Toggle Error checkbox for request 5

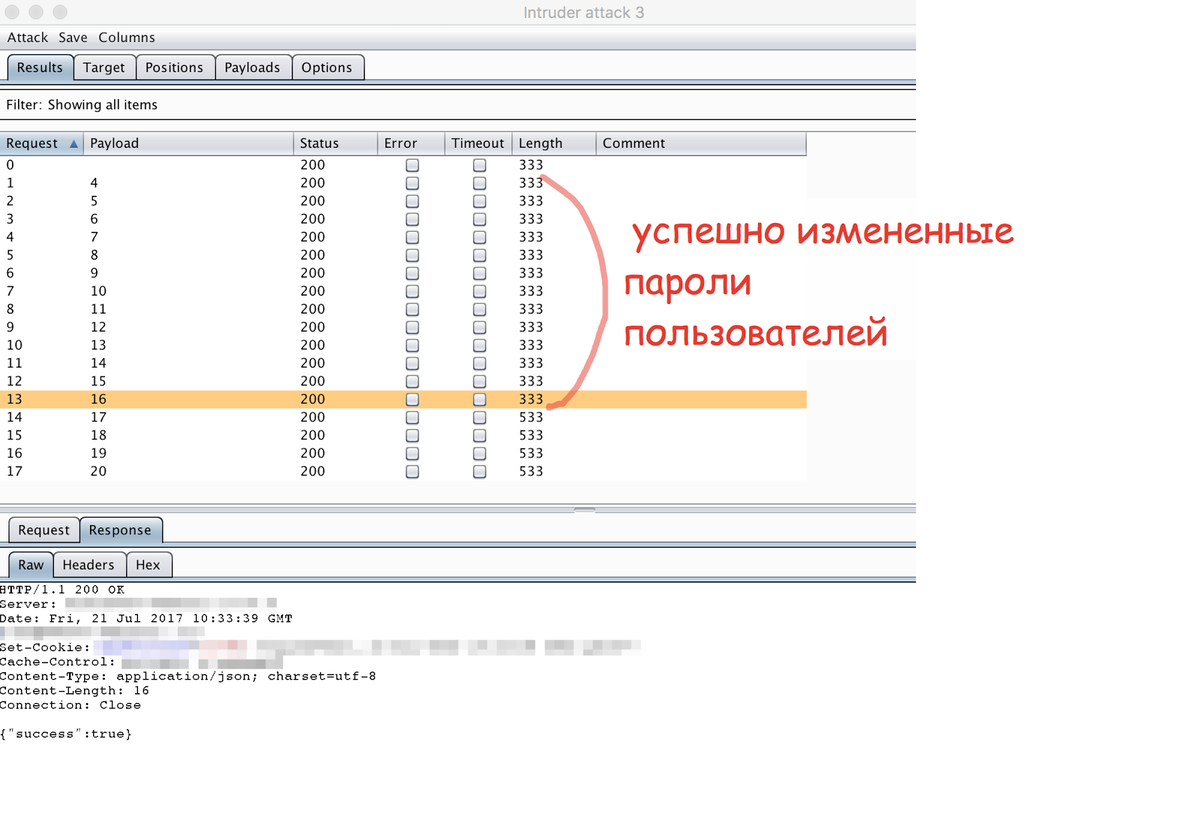pos(412,255)
